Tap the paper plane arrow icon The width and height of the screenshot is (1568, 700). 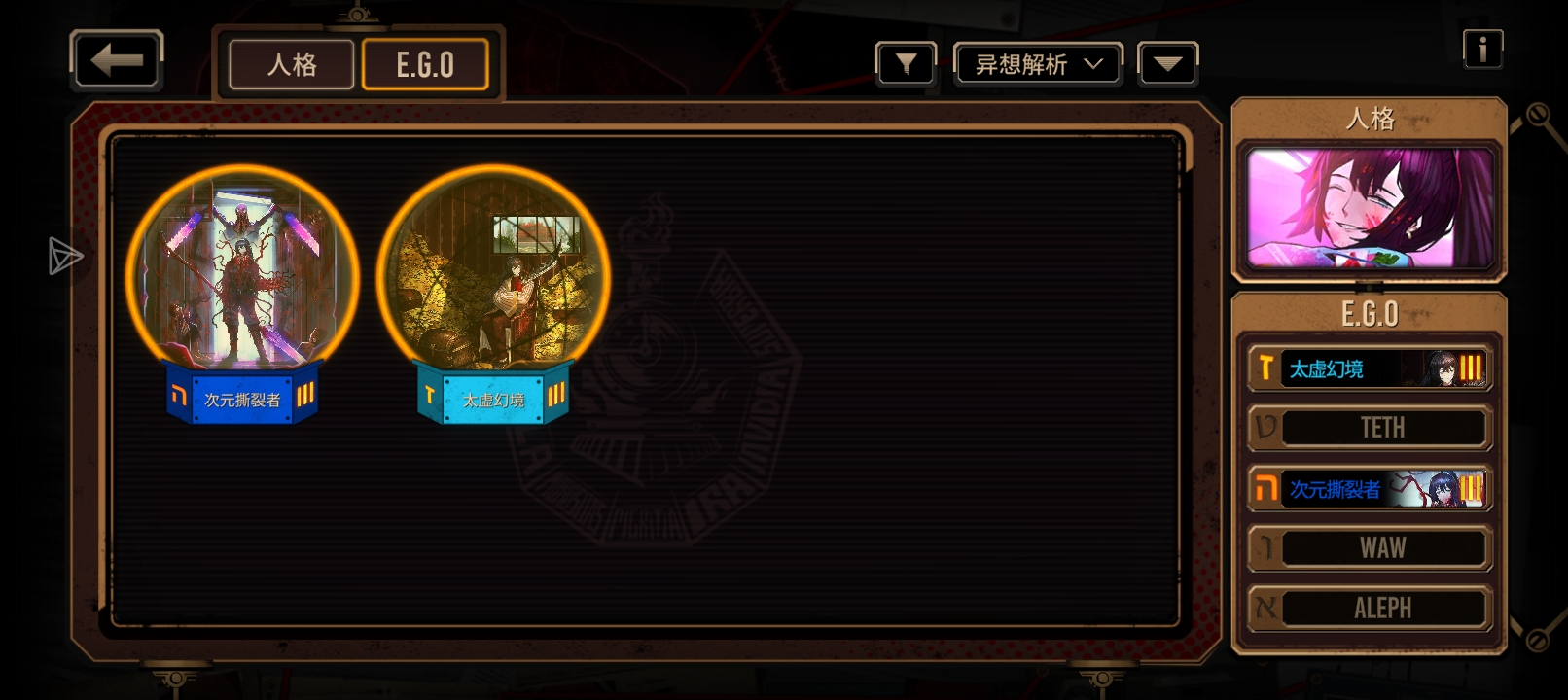pos(65,257)
